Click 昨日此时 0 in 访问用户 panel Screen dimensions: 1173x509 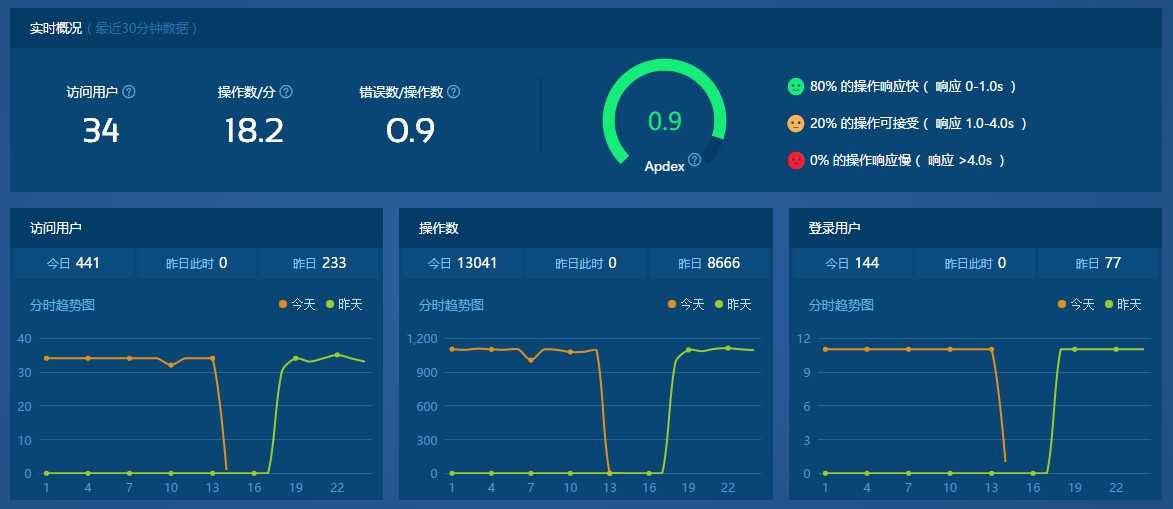(x=197, y=263)
